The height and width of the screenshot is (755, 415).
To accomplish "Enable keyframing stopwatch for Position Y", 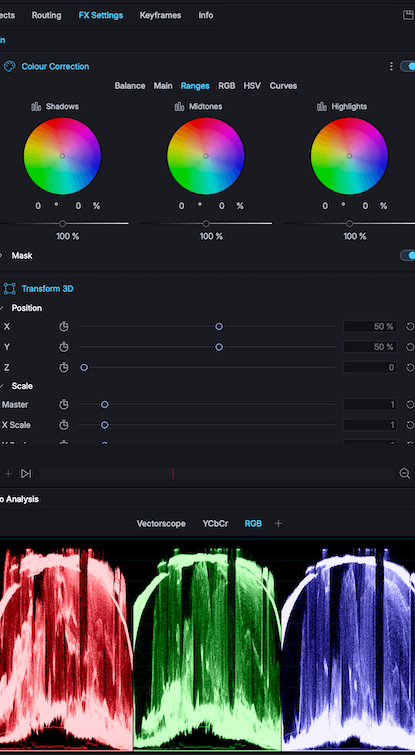I will pos(64,347).
